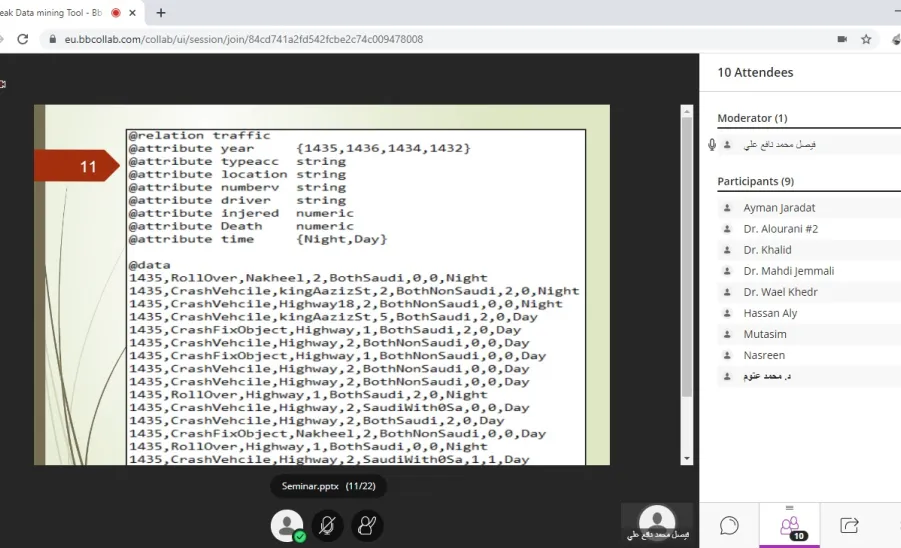
Task: Reload the page with the refresh icon
Action: tap(22, 39)
